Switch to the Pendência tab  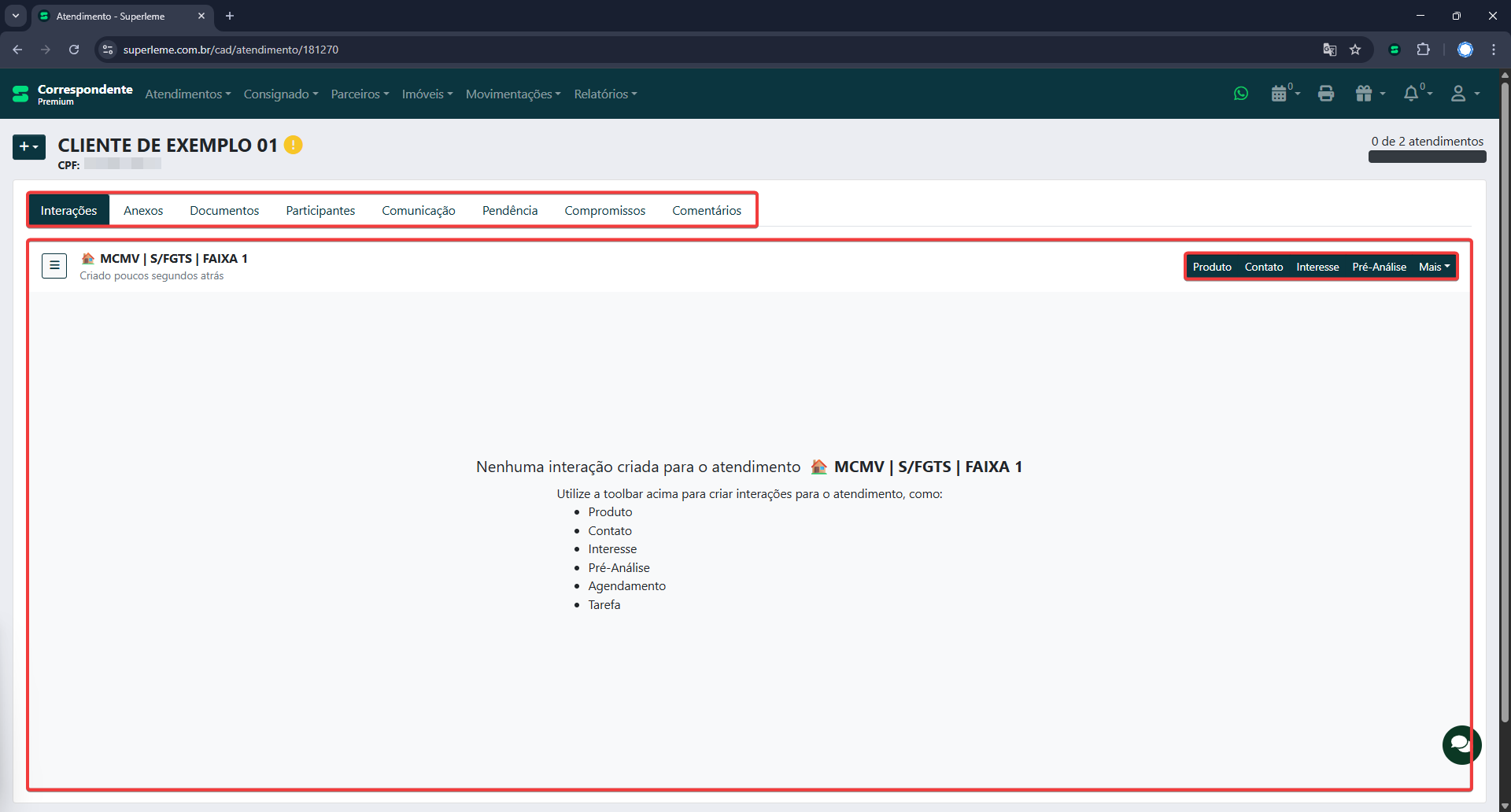[x=510, y=210]
